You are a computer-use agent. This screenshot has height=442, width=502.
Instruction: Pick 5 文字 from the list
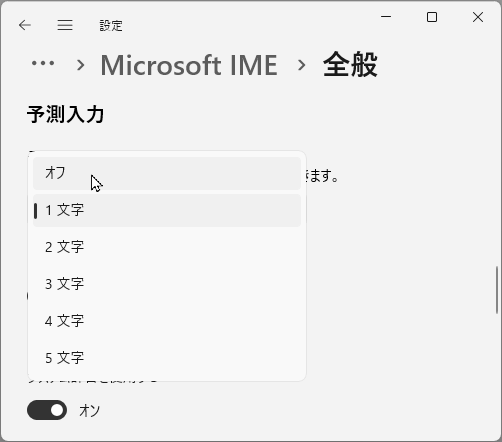pyautogui.click(x=167, y=358)
